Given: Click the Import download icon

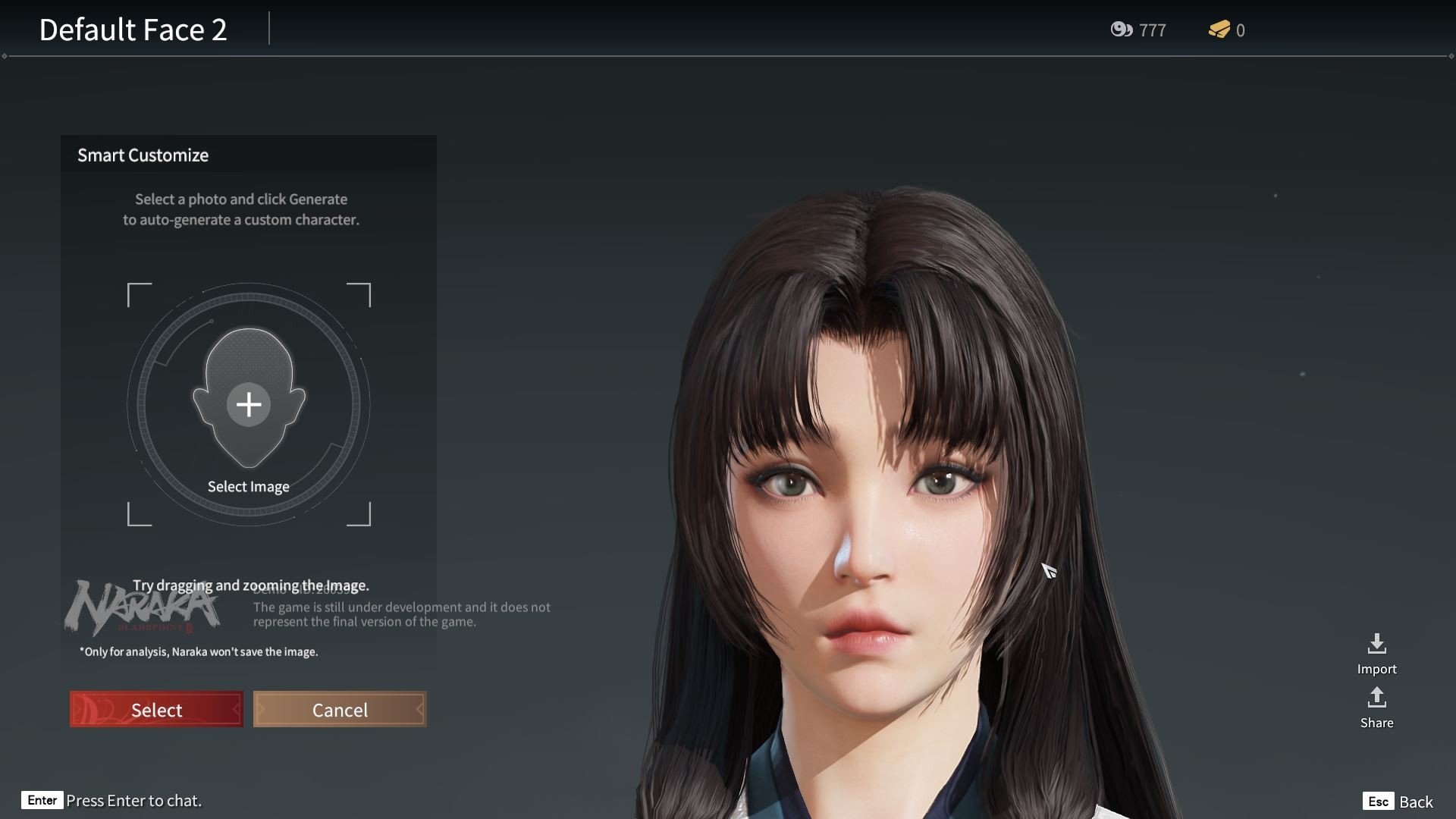Looking at the screenshot, I should 1376,644.
